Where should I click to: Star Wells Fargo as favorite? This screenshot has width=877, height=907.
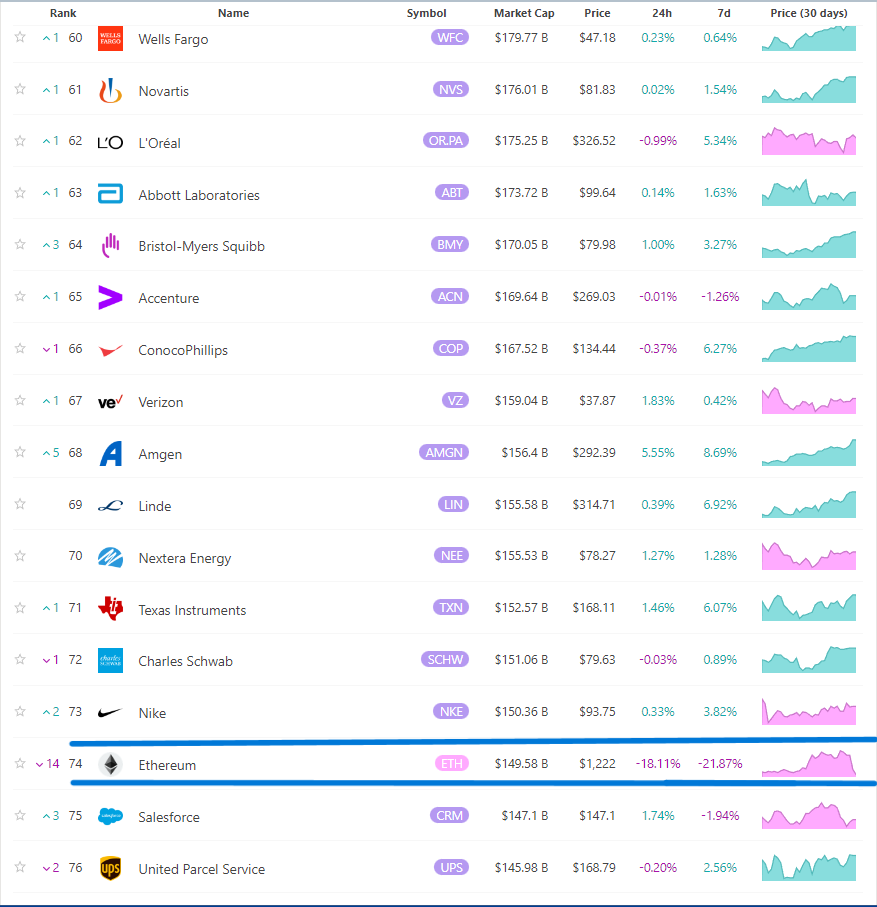tap(20, 38)
